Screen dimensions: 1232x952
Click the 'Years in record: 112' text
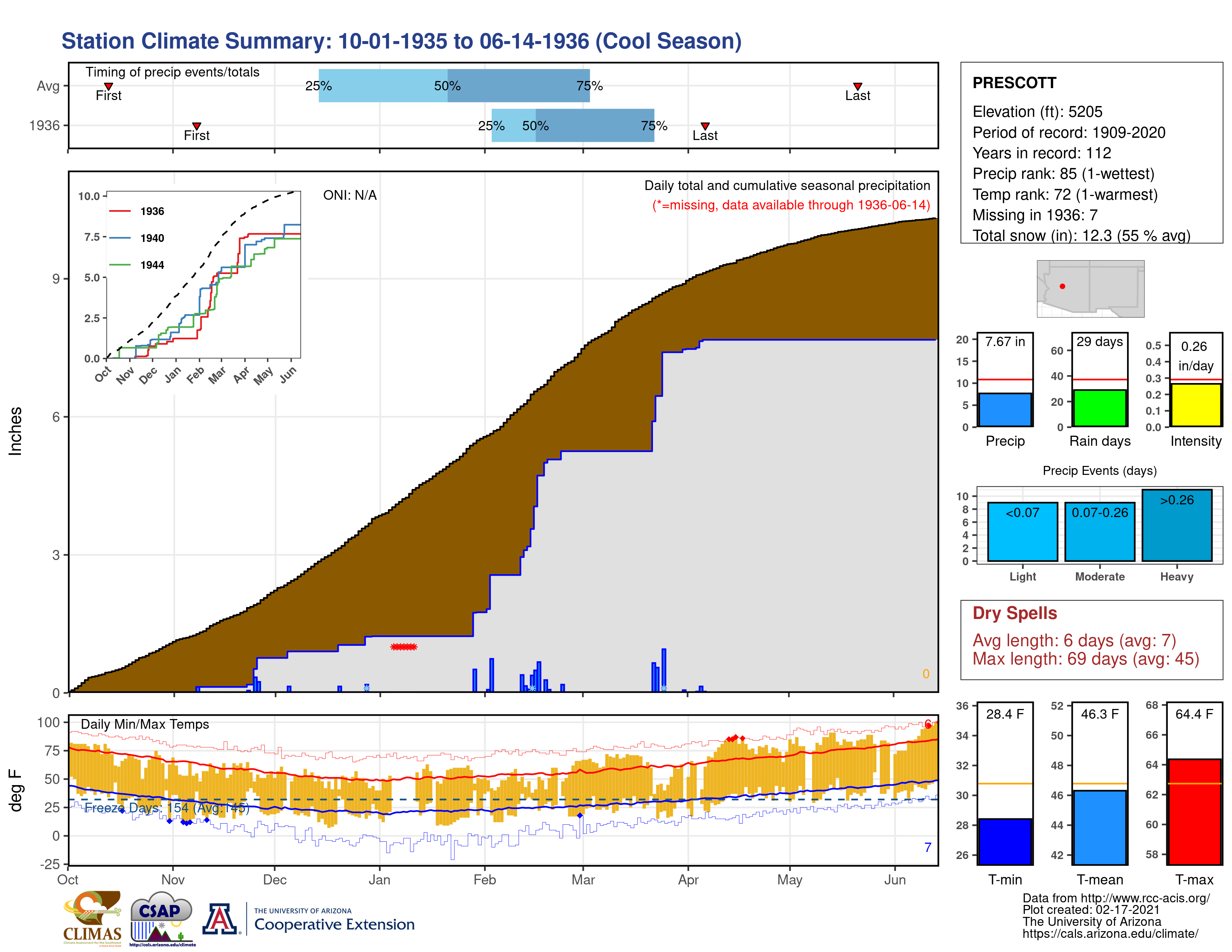click(1041, 153)
